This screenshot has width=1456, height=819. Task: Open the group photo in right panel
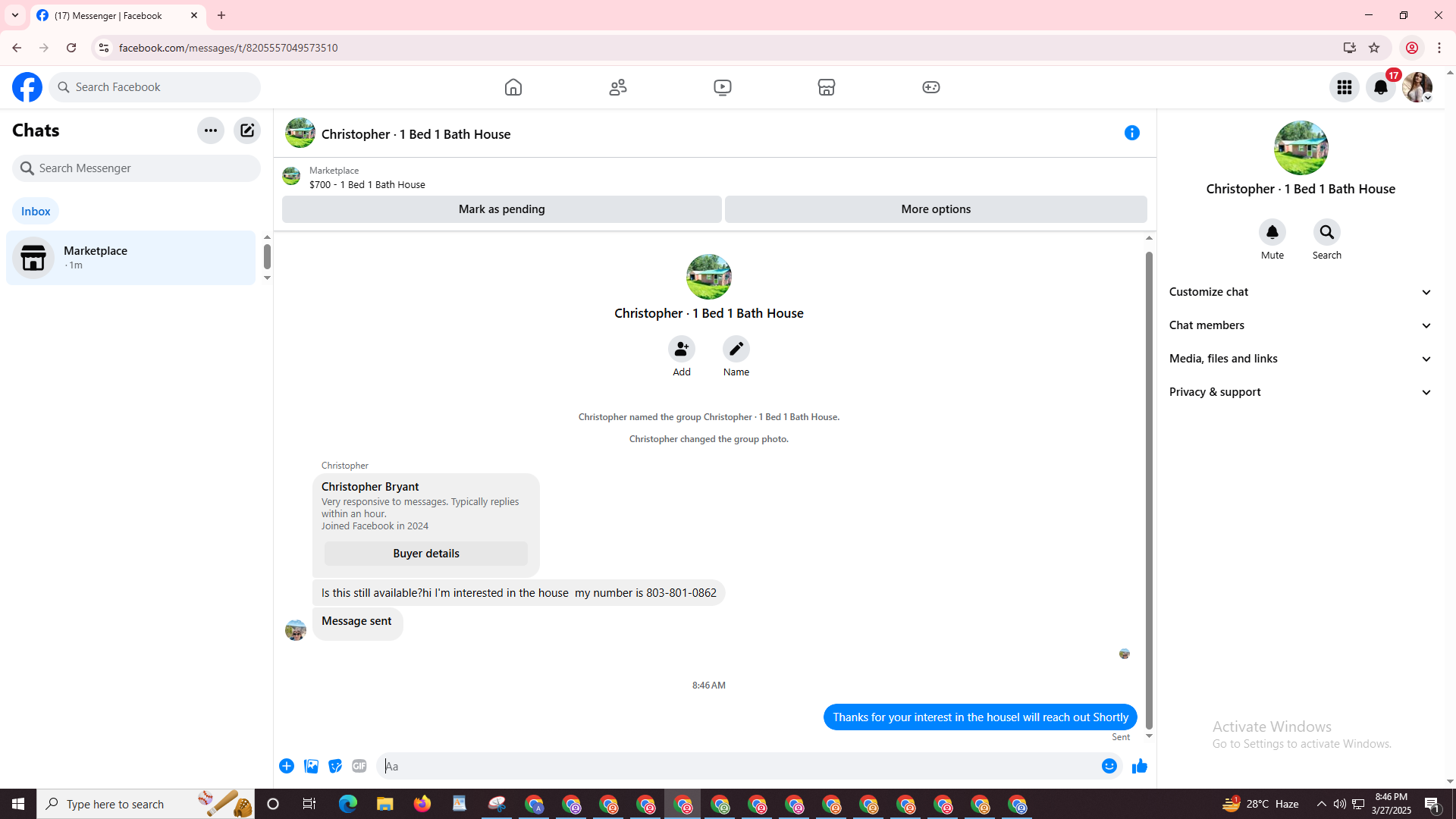click(1301, 148)
